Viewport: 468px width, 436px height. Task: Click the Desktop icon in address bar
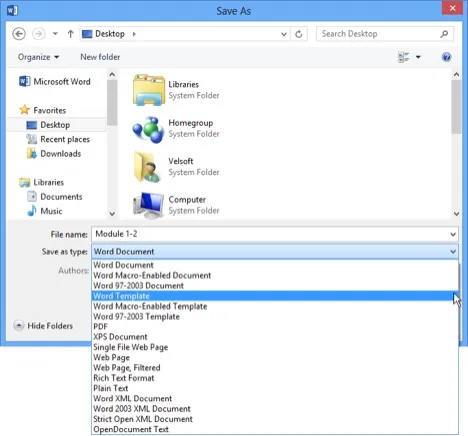87,34
